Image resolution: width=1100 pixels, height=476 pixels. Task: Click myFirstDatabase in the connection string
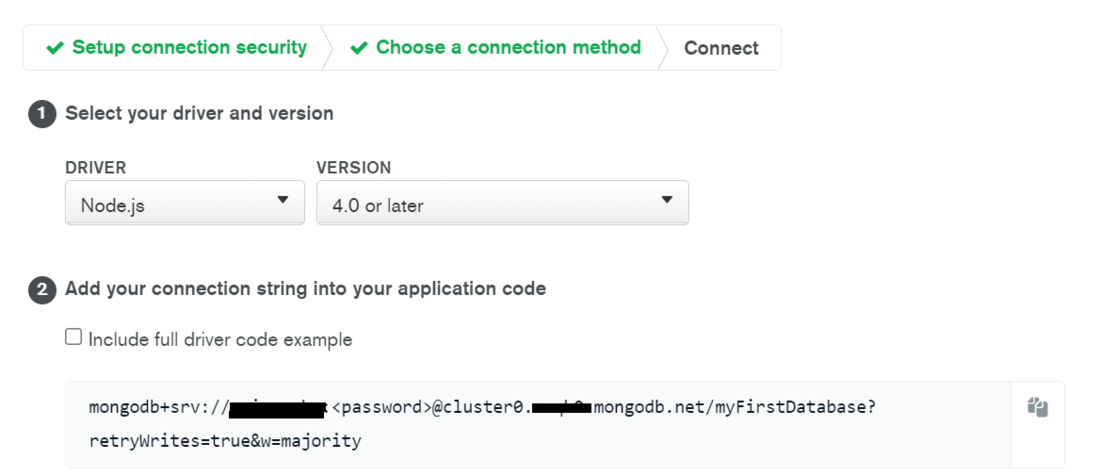click(802, 408)
